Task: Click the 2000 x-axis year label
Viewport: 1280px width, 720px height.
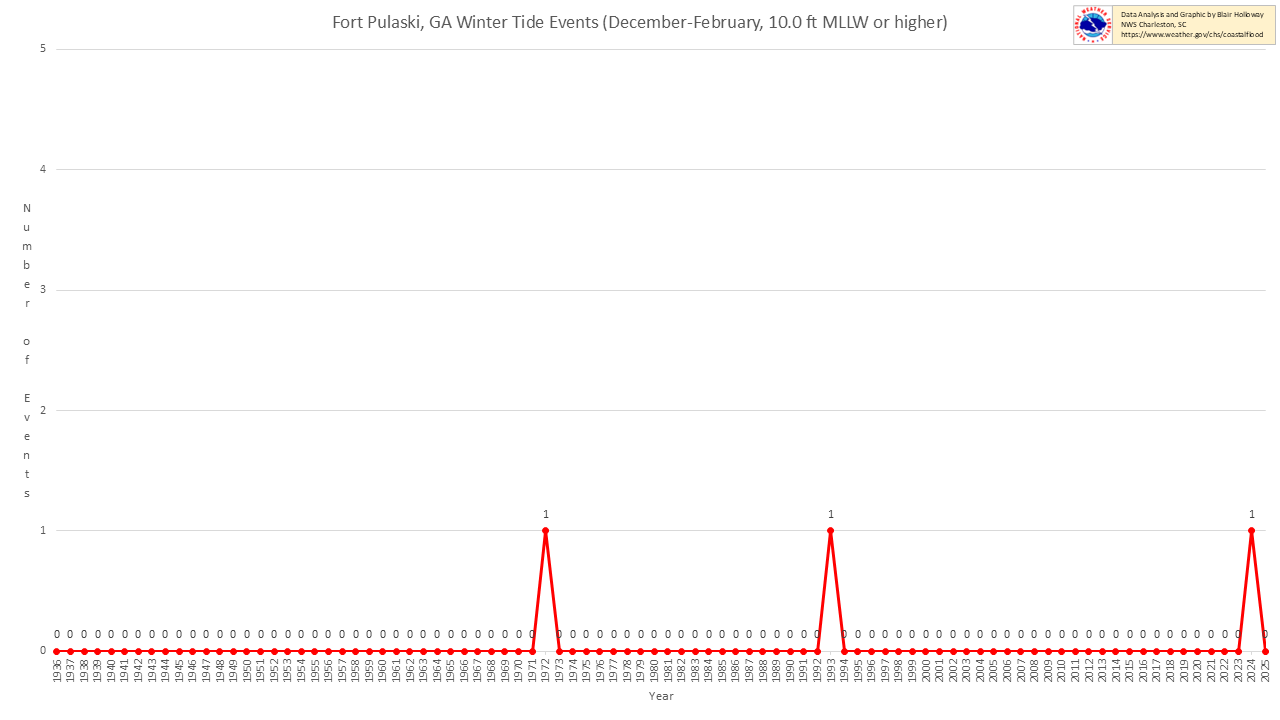Action: [925, 671]
